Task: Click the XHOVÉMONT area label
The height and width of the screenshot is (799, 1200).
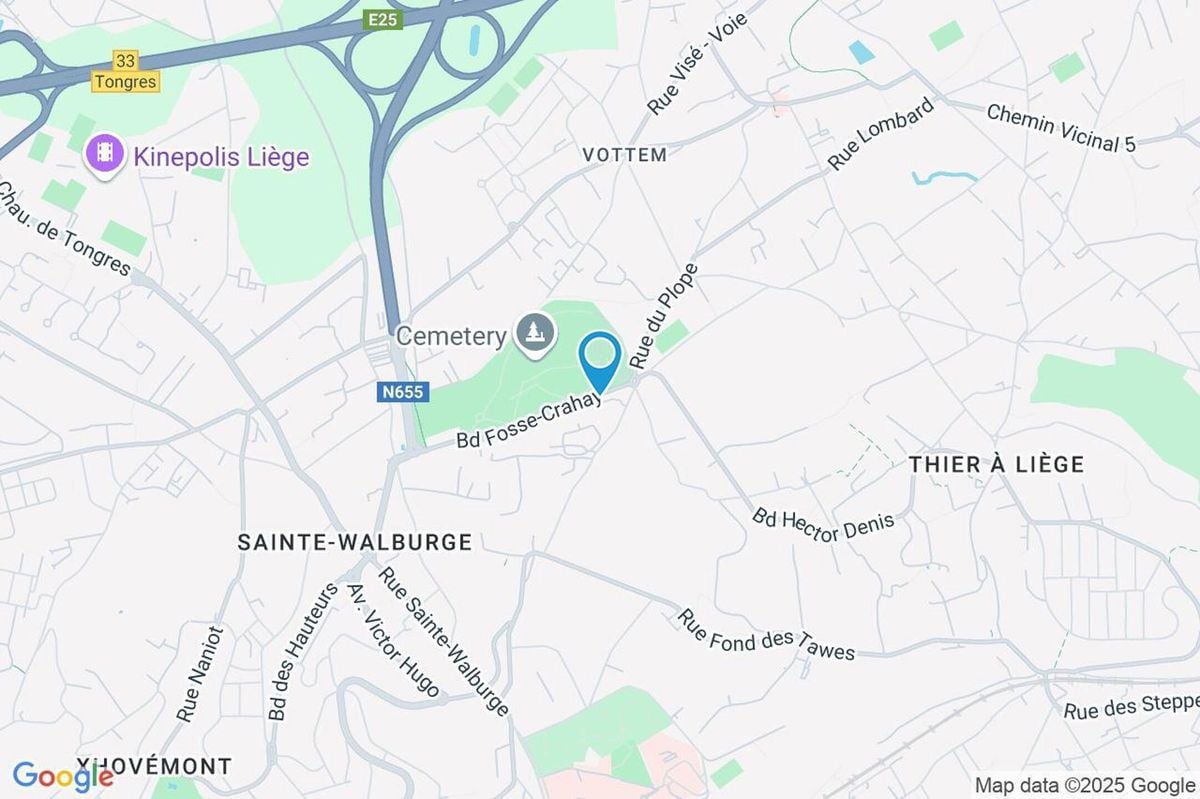Action: coord(153,766)
